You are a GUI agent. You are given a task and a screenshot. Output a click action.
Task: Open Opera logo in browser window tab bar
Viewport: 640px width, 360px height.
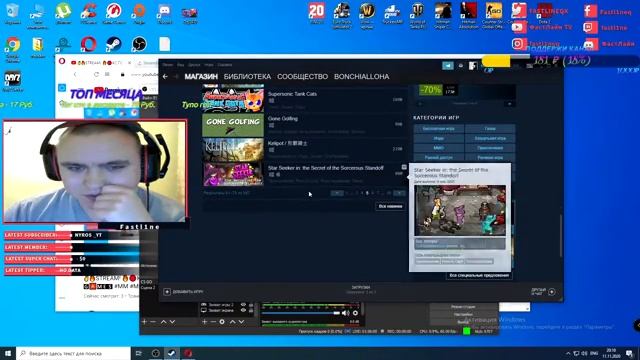62,62
